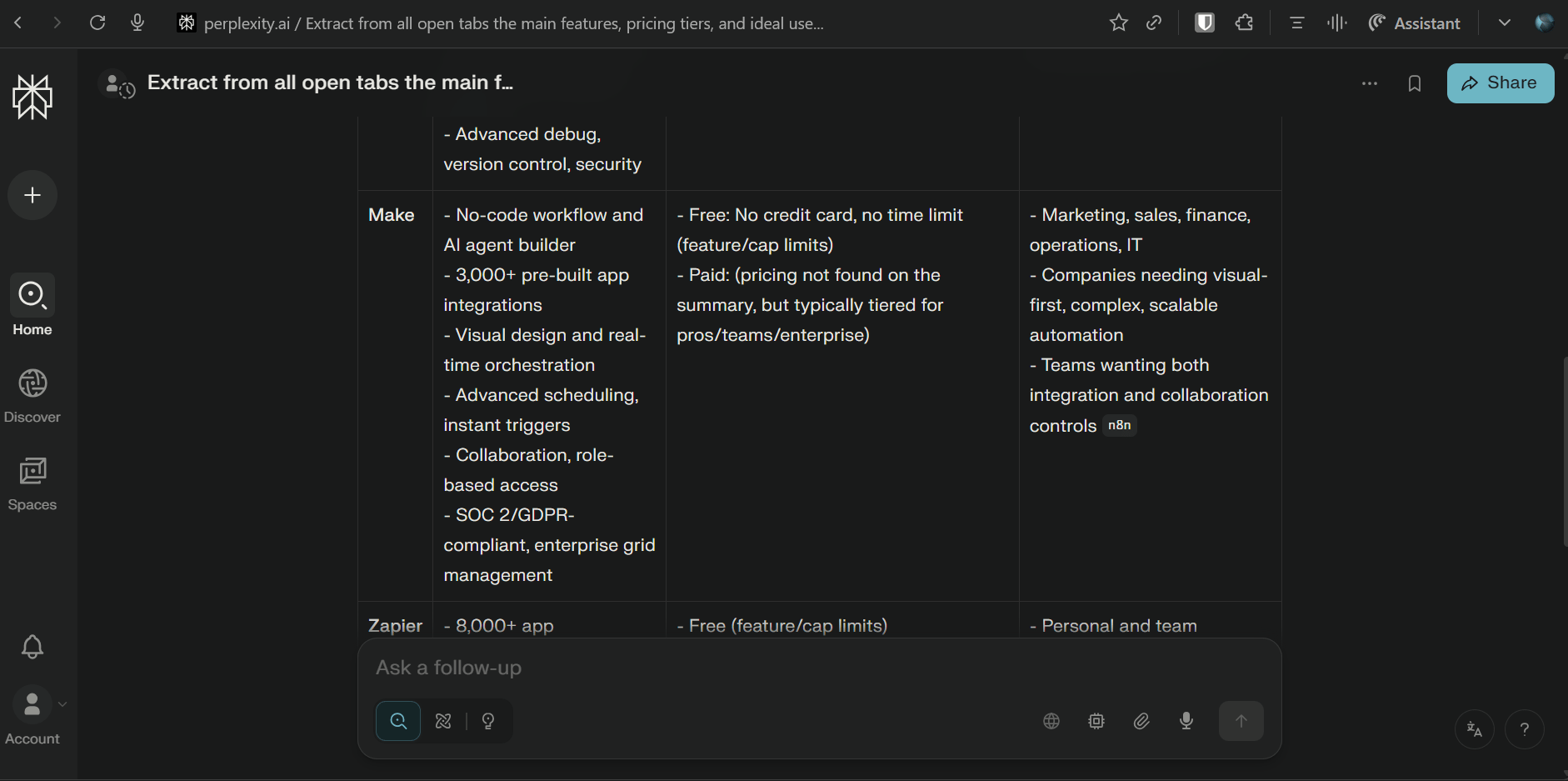
Task: Open the Account menu
Action: (32, 716)
